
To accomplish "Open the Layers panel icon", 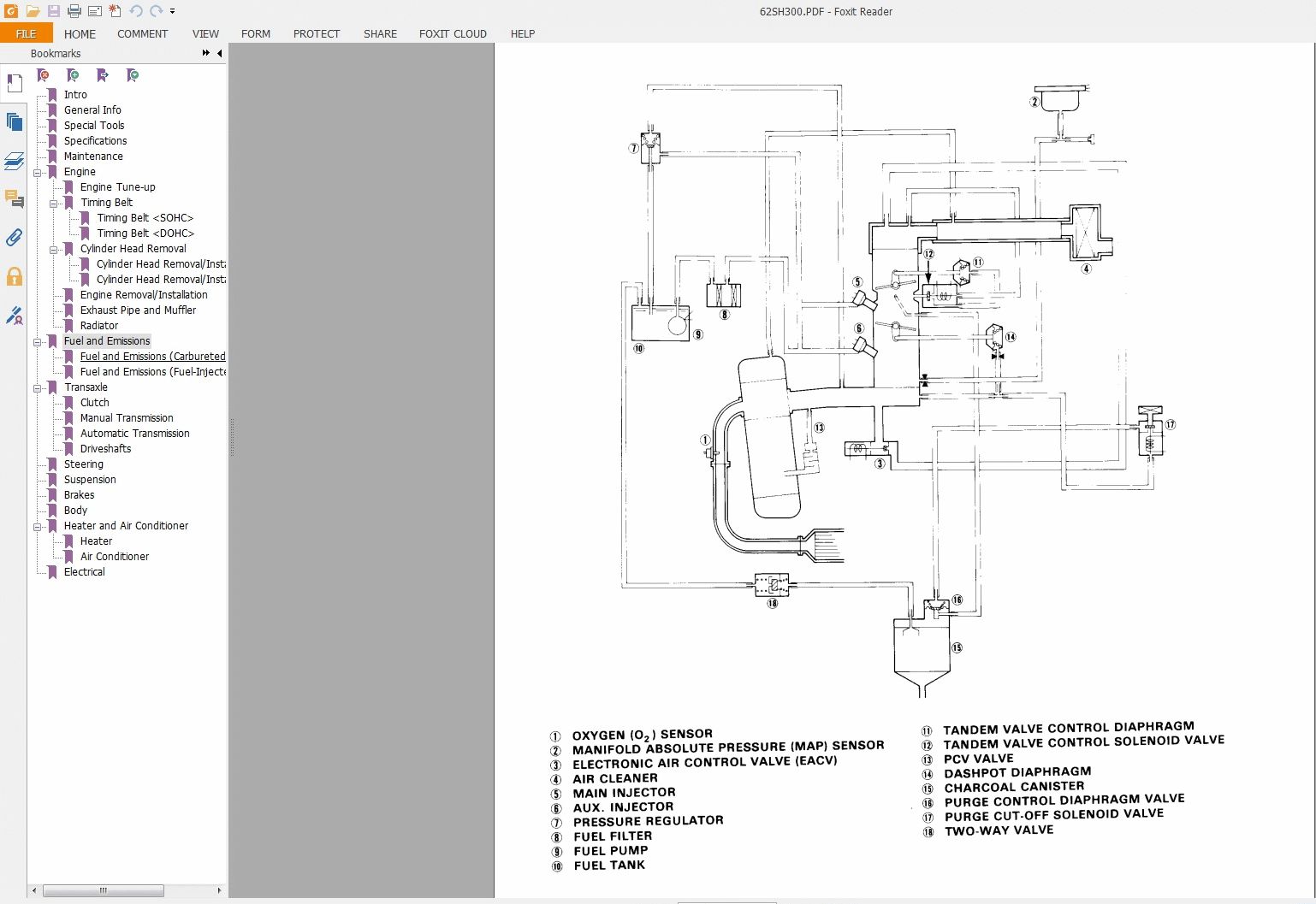I will pos(14,161).
